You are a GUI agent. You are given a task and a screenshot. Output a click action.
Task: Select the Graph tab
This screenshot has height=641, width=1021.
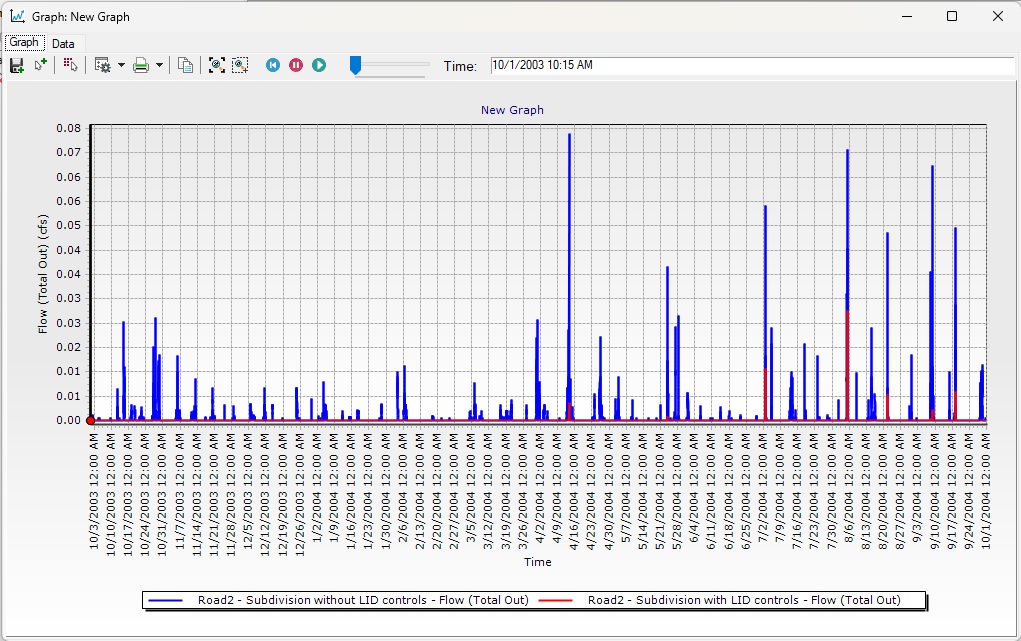[24, 42]
